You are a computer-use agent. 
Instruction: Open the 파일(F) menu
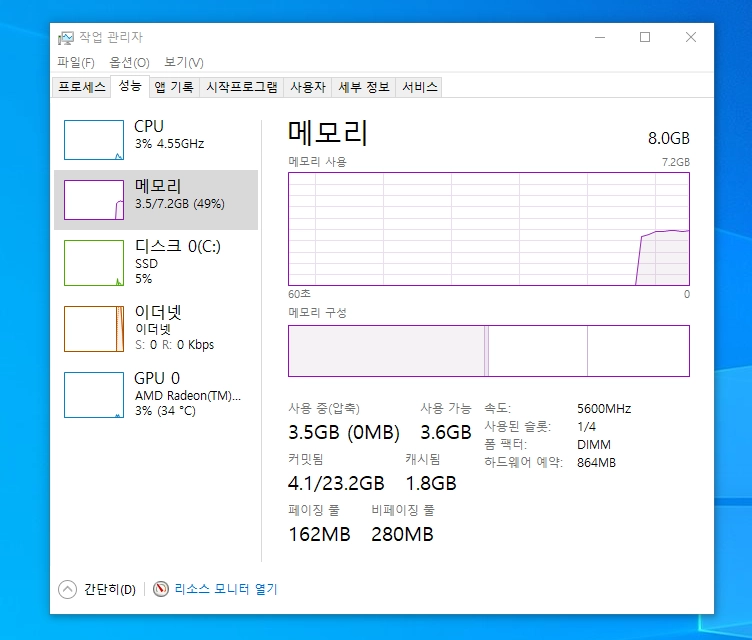coord(76,62)
